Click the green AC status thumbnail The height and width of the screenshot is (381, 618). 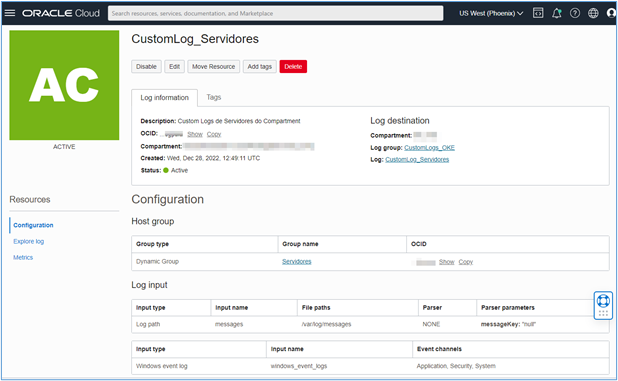click(x=64, y=85)
